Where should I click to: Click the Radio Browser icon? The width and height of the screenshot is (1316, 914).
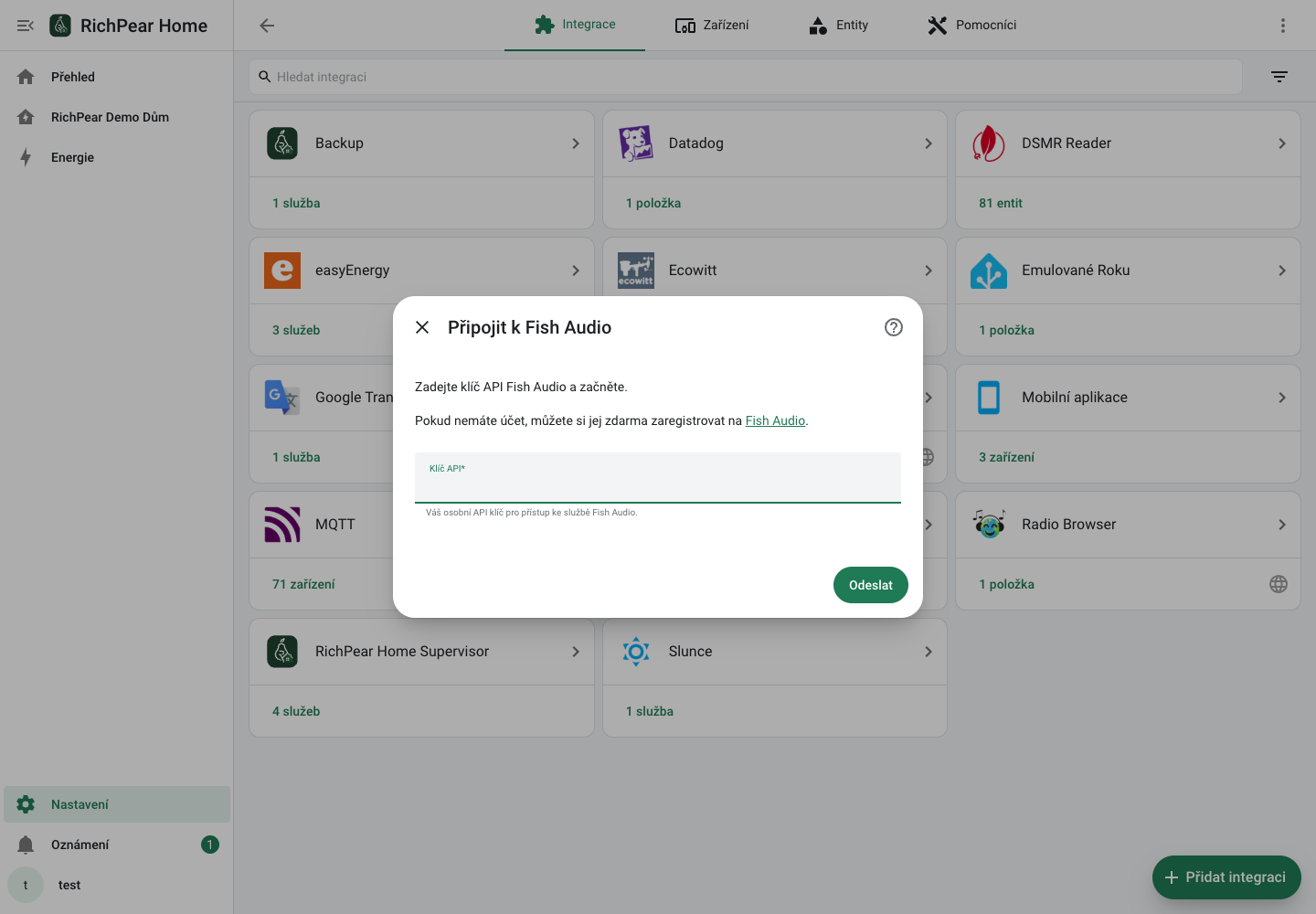tap(989, 525)
